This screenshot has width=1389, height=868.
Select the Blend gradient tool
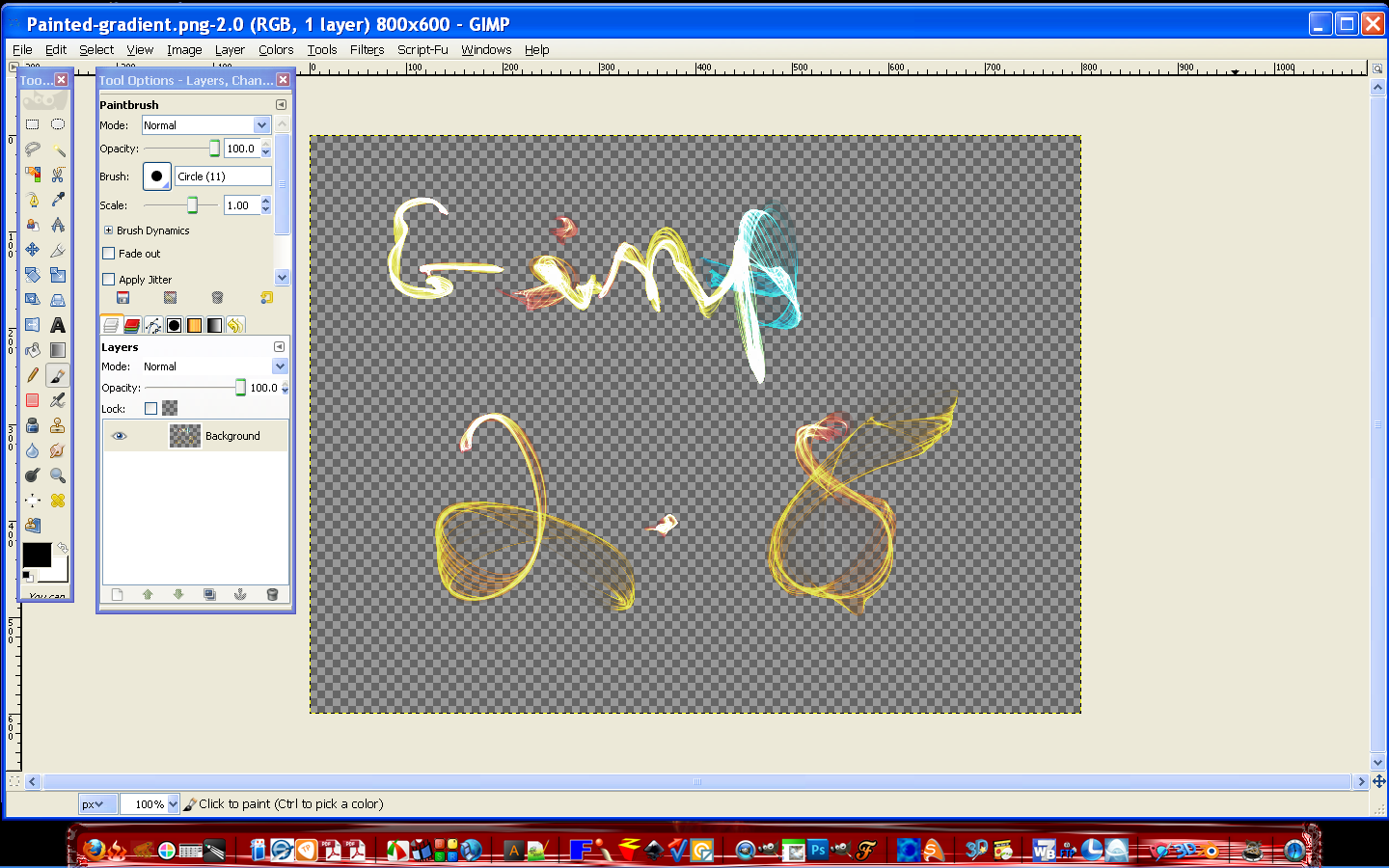click(58, 350)
